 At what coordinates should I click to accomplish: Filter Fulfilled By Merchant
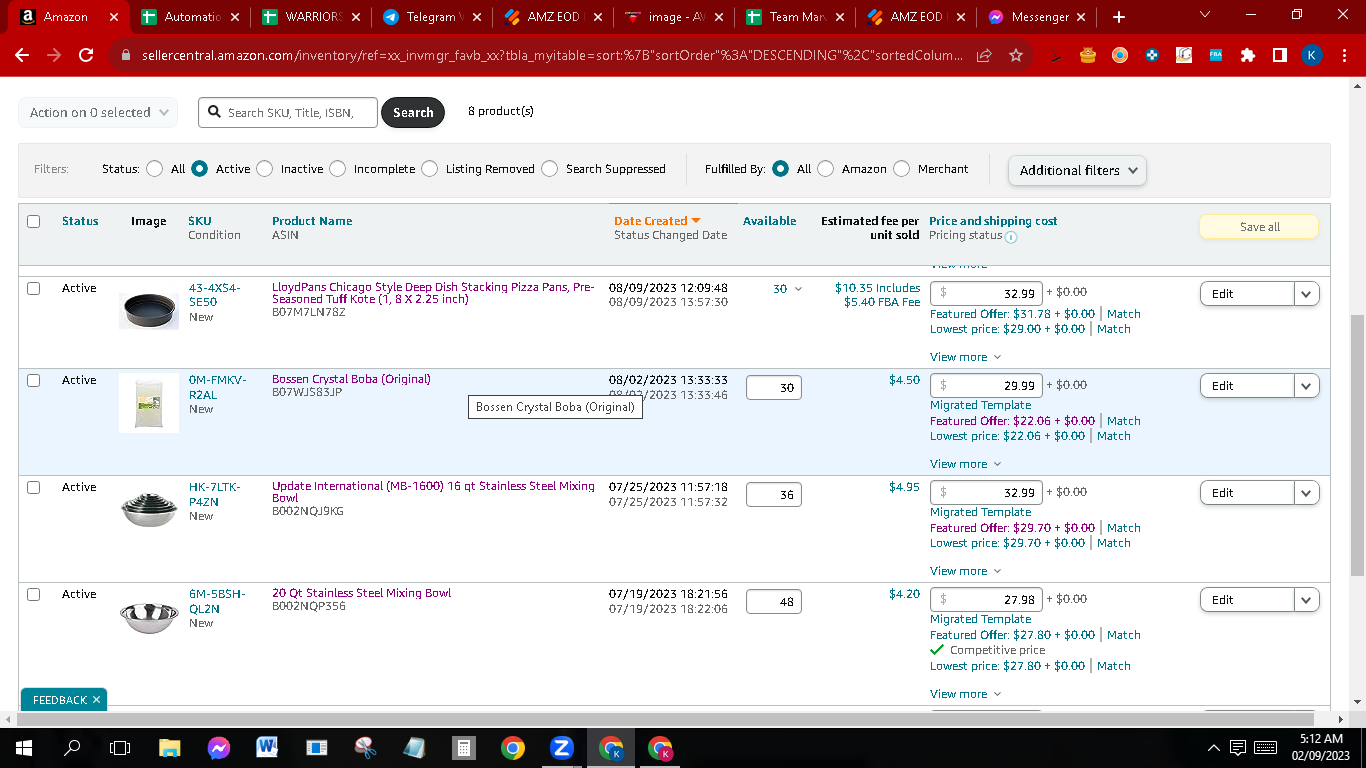(901, 169)
